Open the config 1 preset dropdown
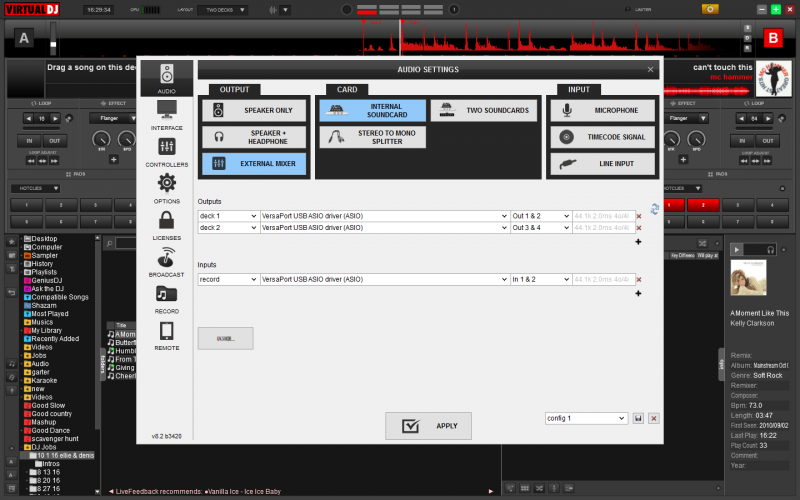This screenshot has height=500, width=800. point(586,418)
